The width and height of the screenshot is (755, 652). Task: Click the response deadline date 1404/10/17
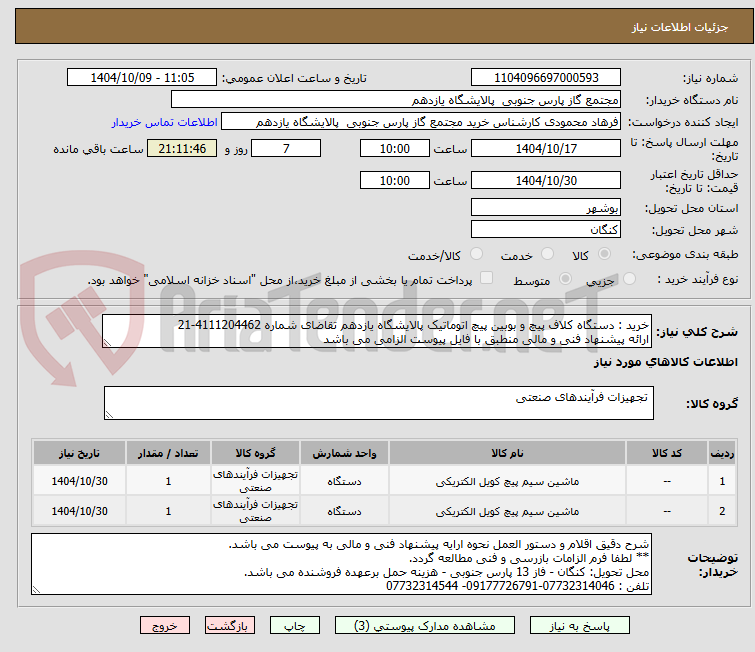click(x=546, y=148)
